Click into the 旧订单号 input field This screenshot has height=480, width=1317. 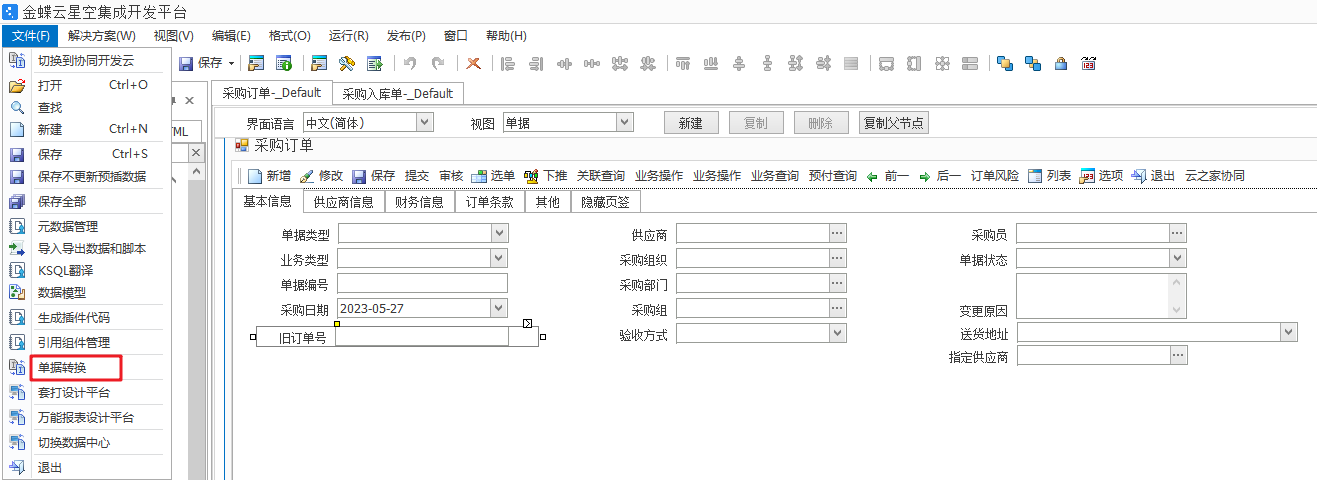click(x=422, y=337)
